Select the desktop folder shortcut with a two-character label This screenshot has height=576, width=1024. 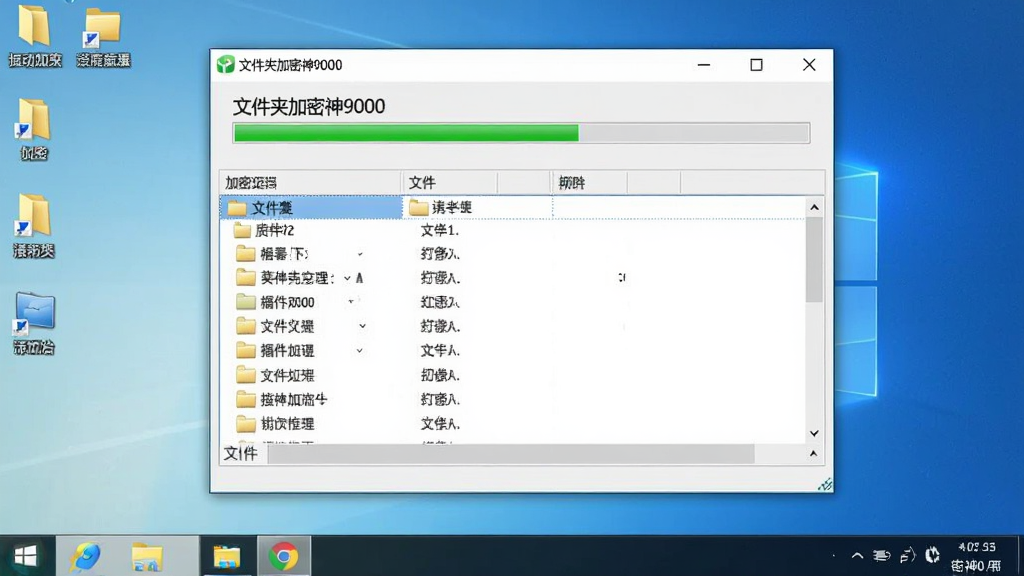[x=34, y=130]
